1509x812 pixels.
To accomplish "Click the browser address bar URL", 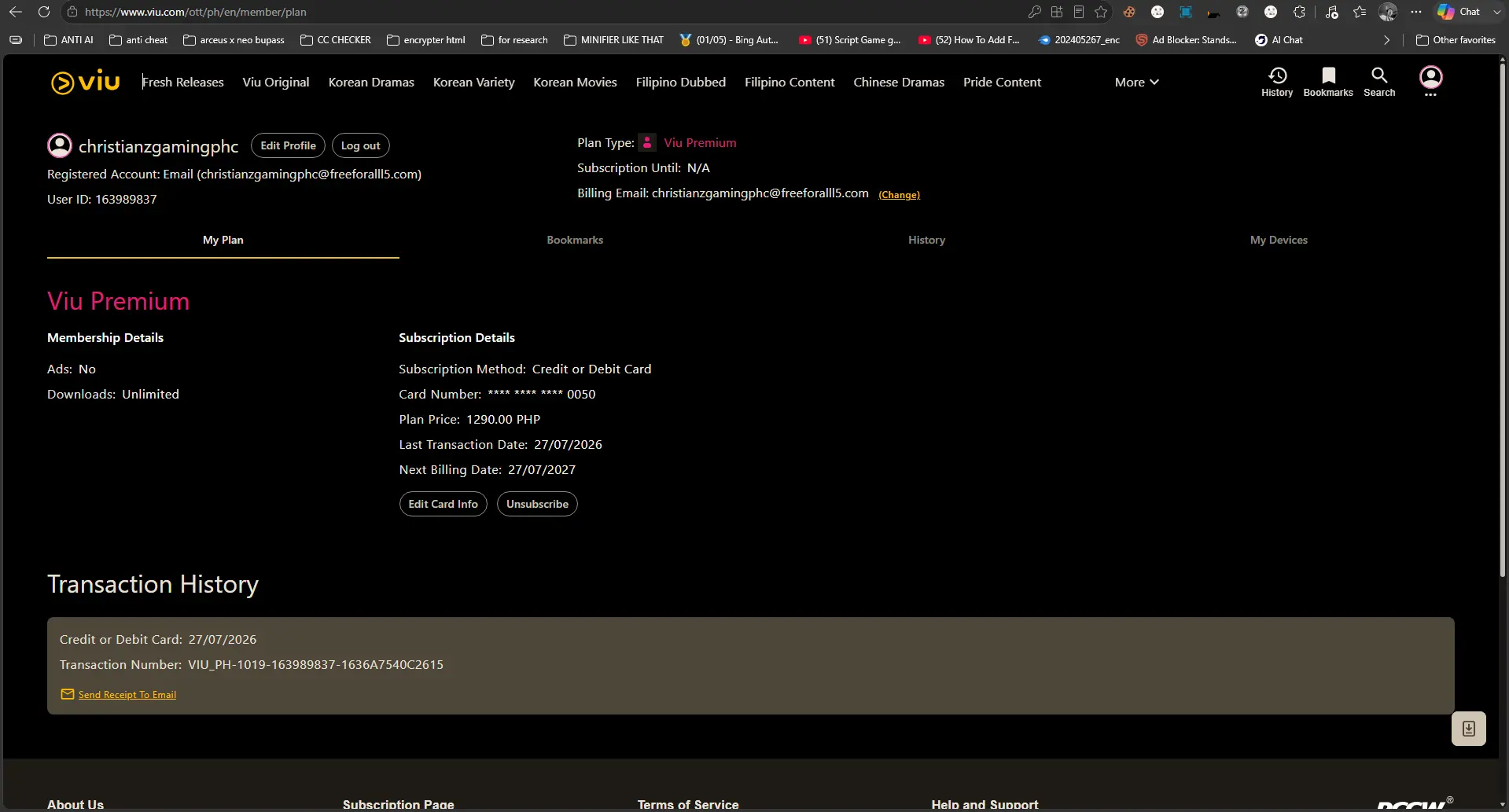I will [x=196, y=12].
